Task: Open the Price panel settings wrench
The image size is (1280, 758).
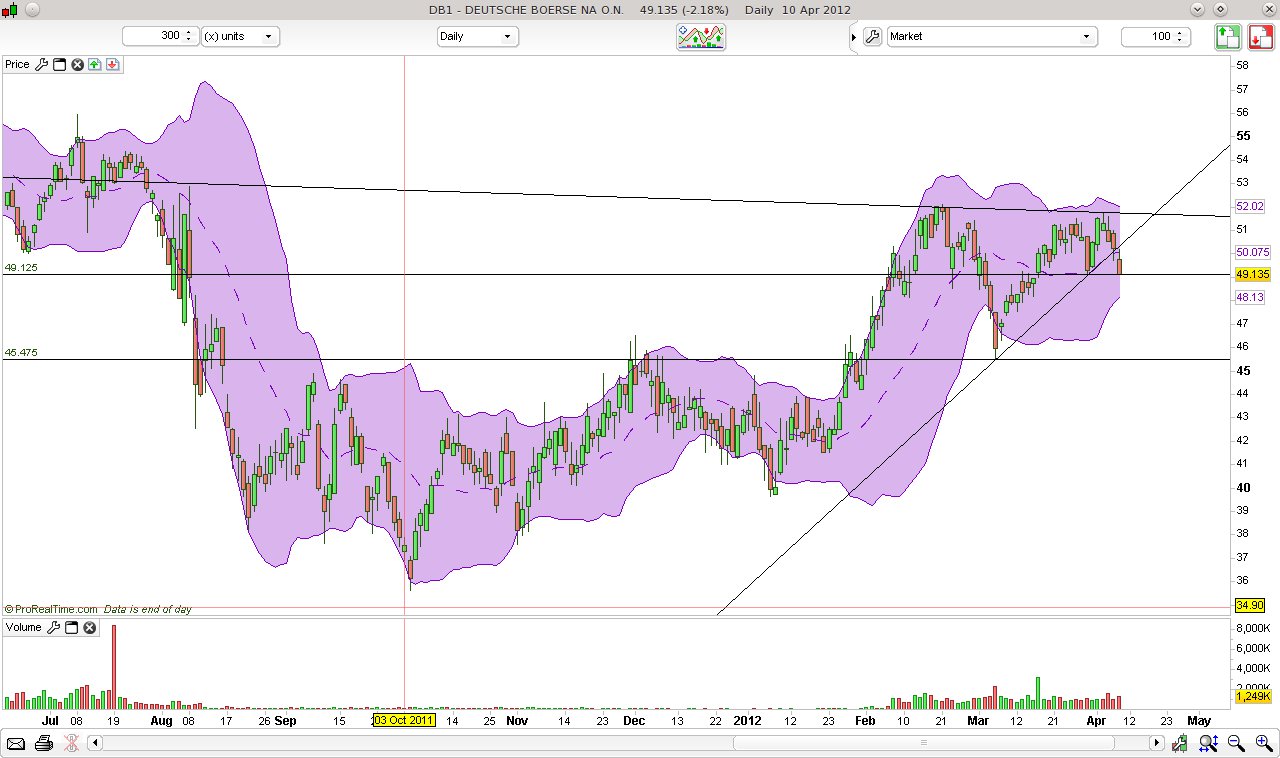Action: point(41,64)
